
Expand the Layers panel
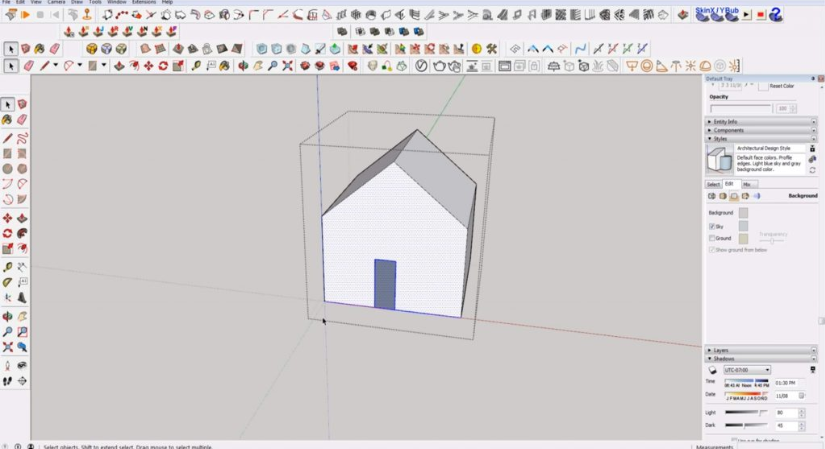761,350
